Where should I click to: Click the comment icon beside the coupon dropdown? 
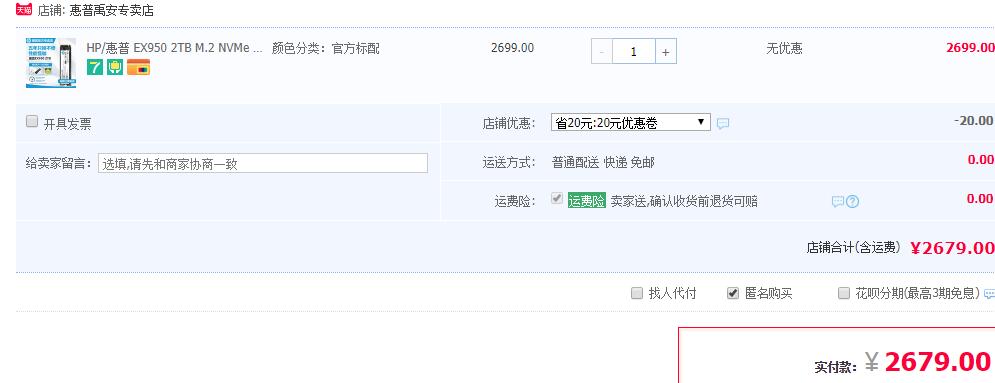pos(723,124)
